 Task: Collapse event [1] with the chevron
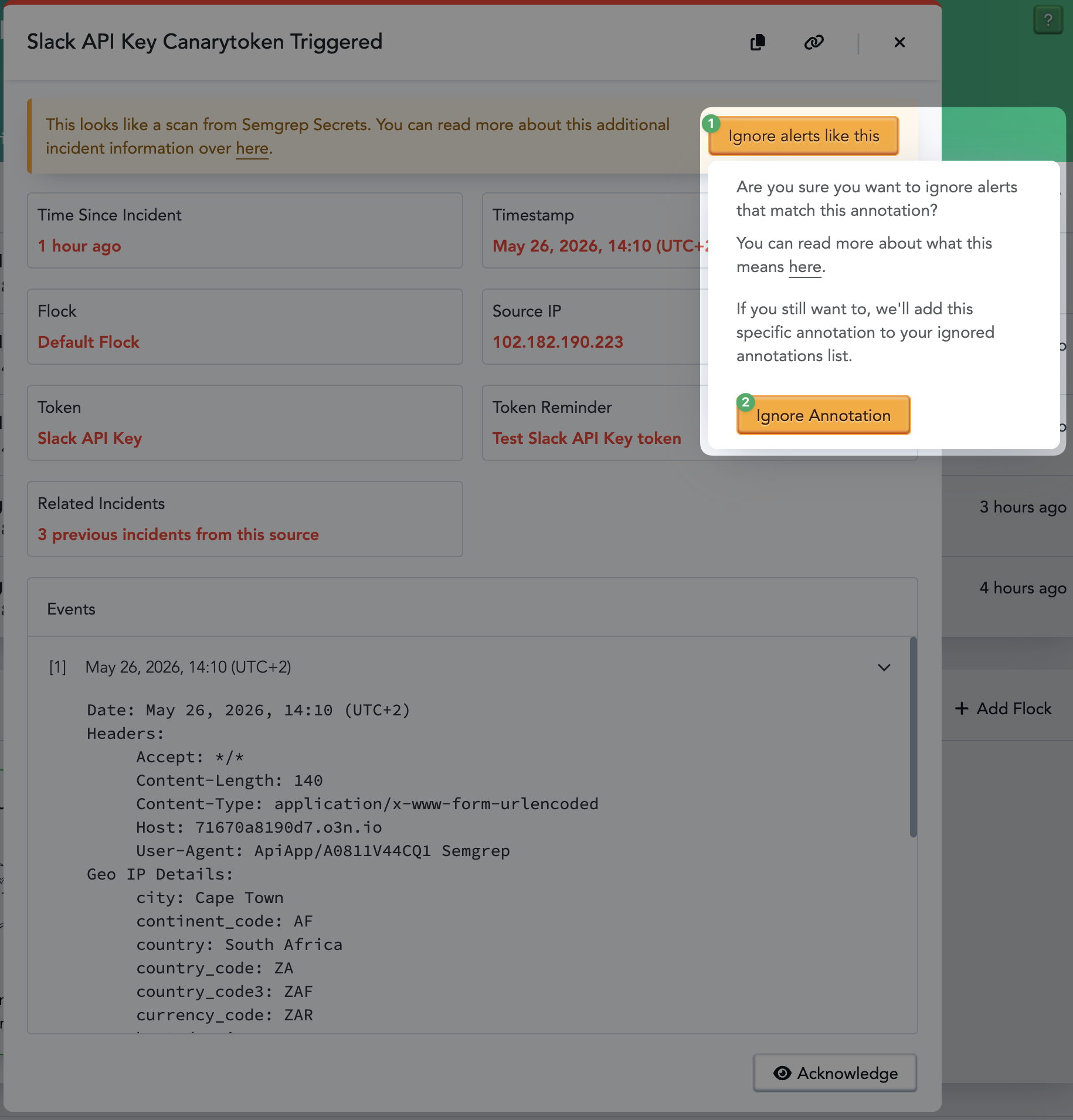884,667
